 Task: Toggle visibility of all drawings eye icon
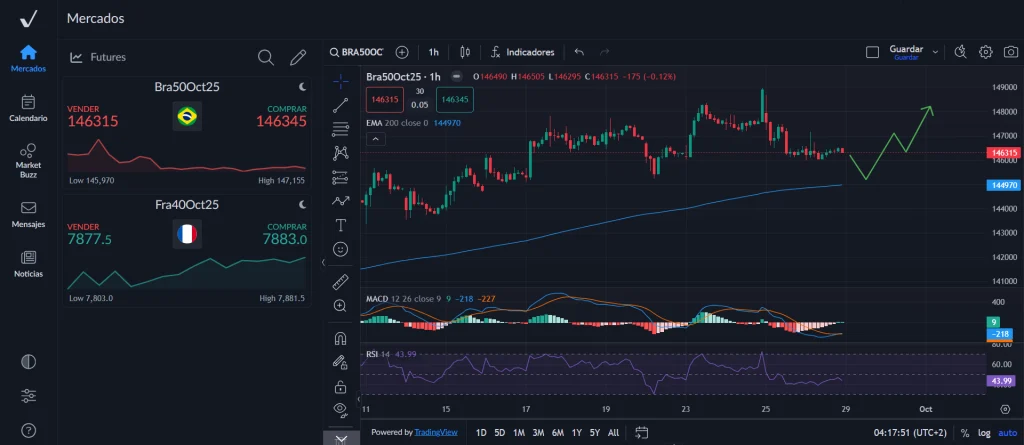(x=341, y=409)
